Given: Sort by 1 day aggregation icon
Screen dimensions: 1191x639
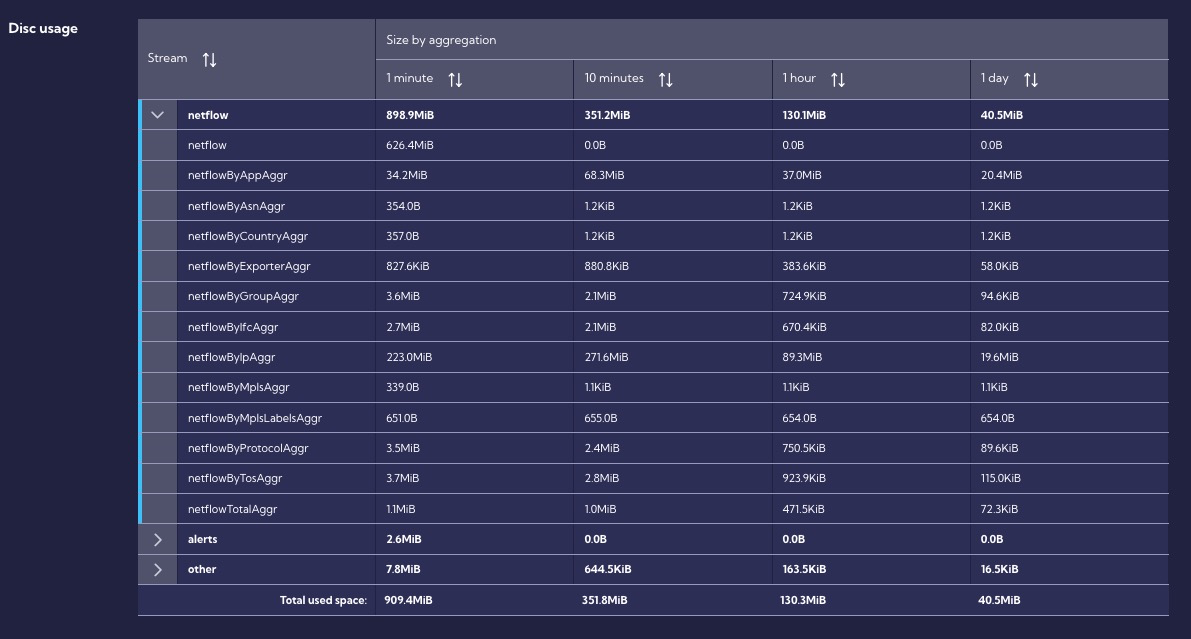Looking at the screenshot, I should 1031,79.
